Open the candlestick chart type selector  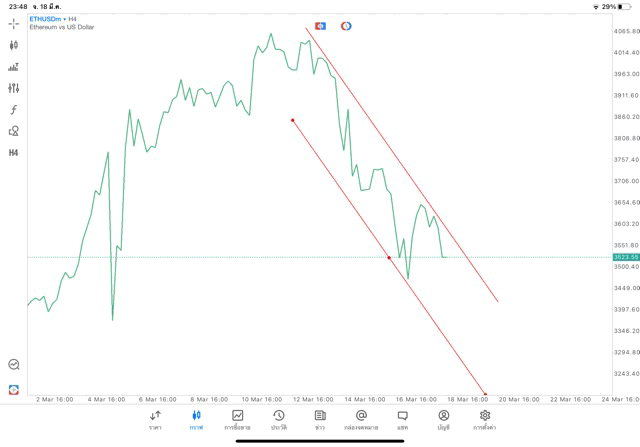tap(14, 45)
